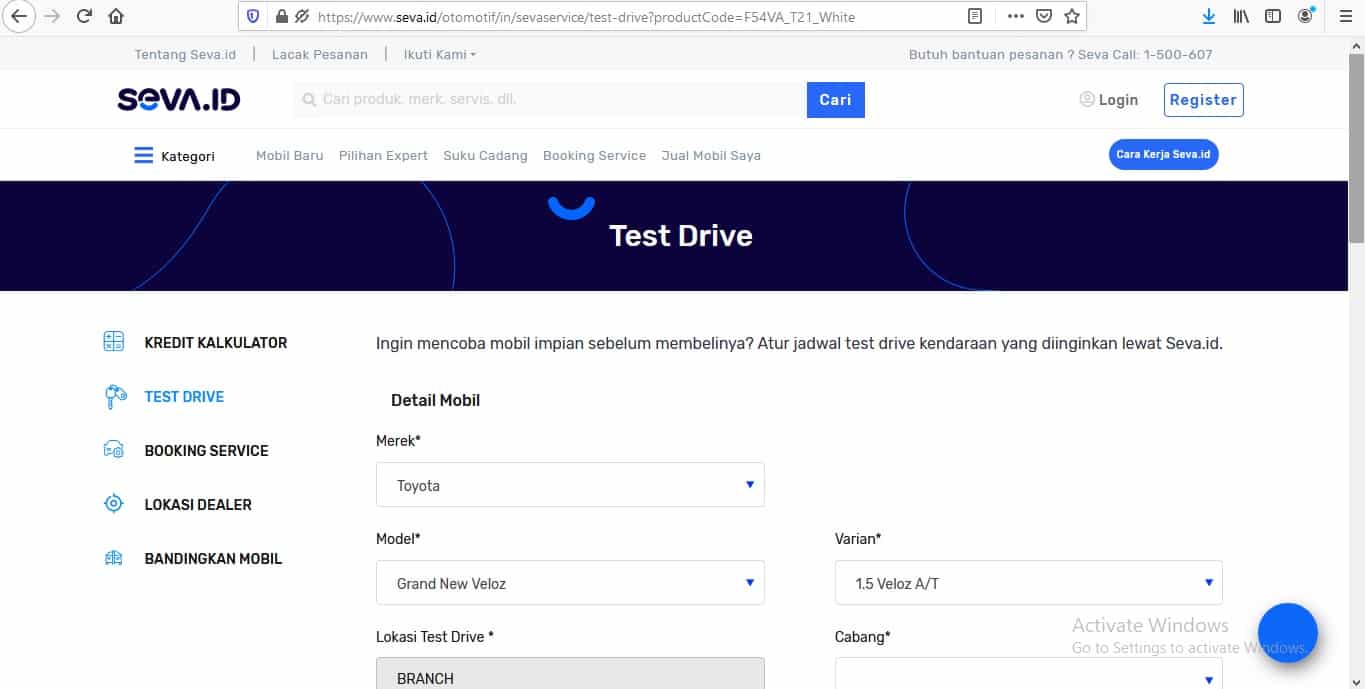This screenshot has width=1365, height=689.
Task: Go back with browser back arrow
Action: tap(19, 16)
